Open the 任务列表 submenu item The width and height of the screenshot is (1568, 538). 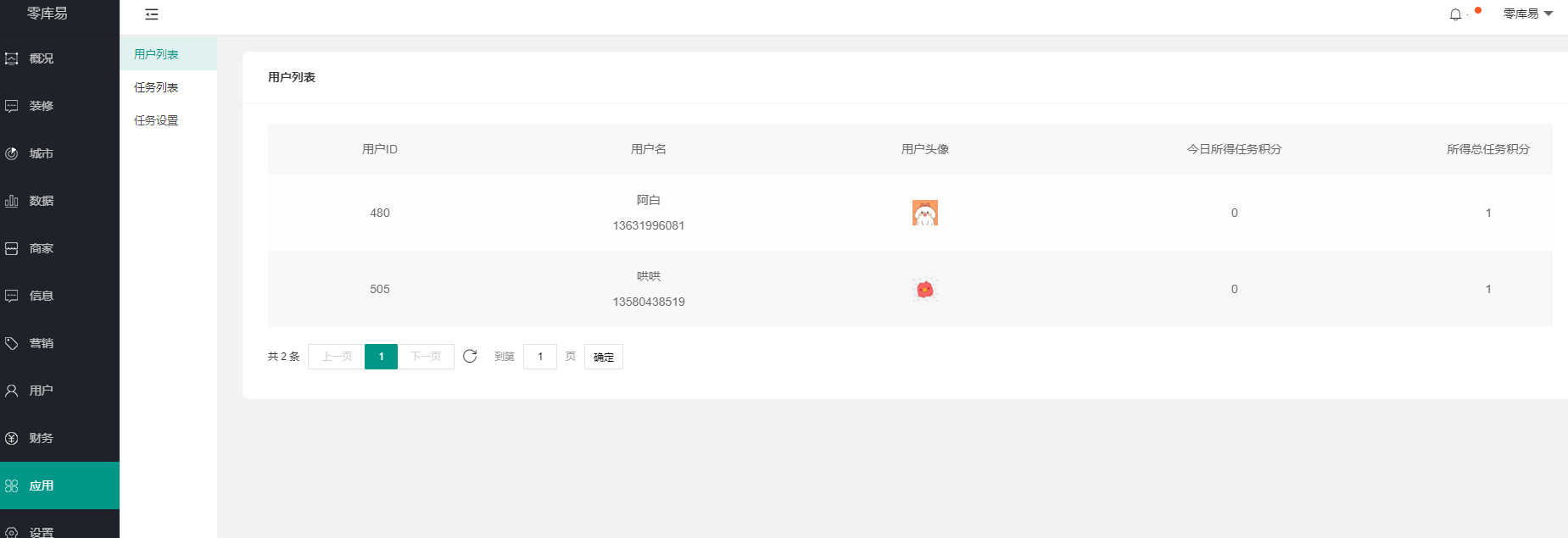coord(168,87)
